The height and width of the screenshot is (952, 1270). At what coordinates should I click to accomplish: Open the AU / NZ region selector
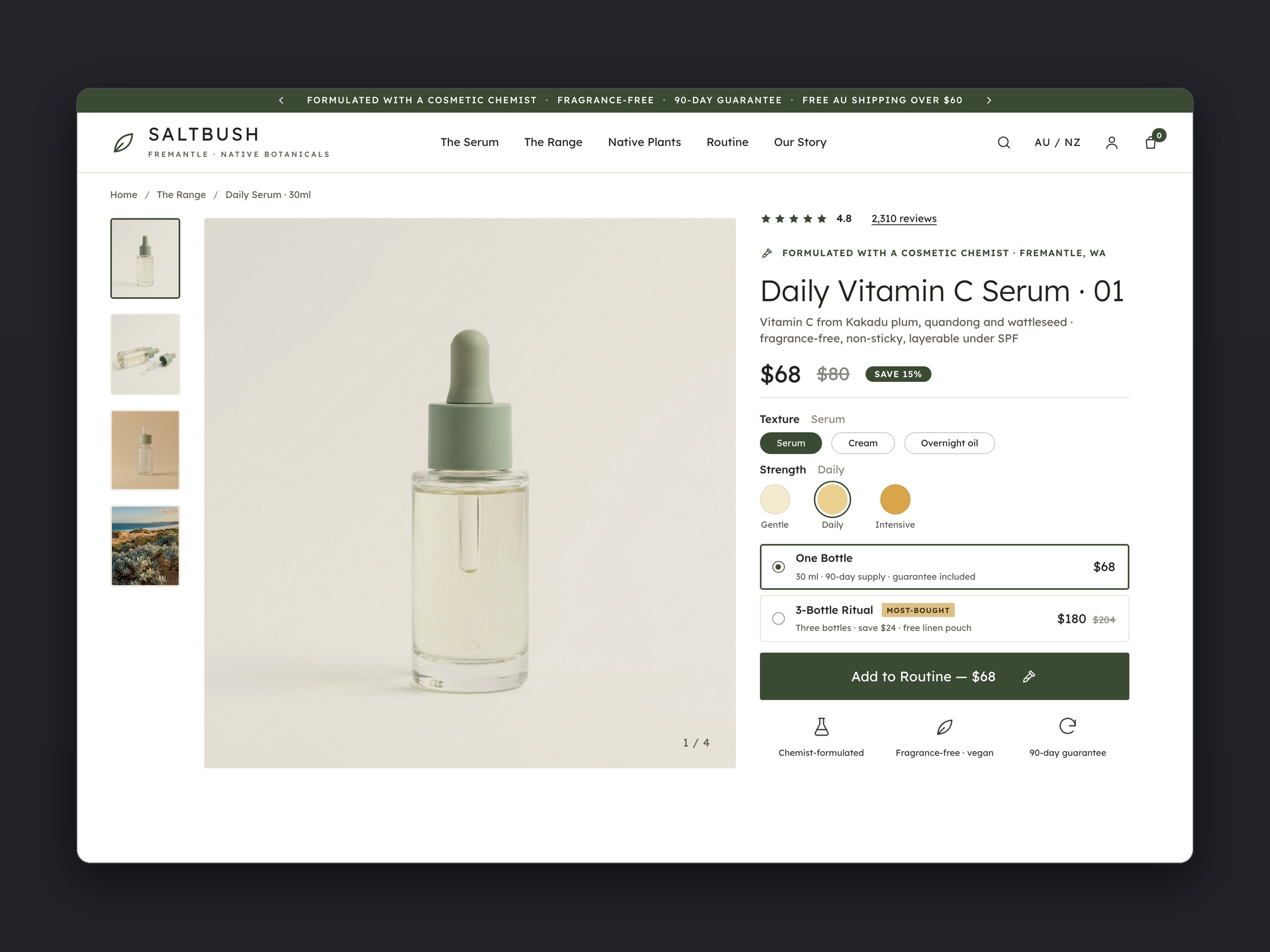[x=1057, y=142]
